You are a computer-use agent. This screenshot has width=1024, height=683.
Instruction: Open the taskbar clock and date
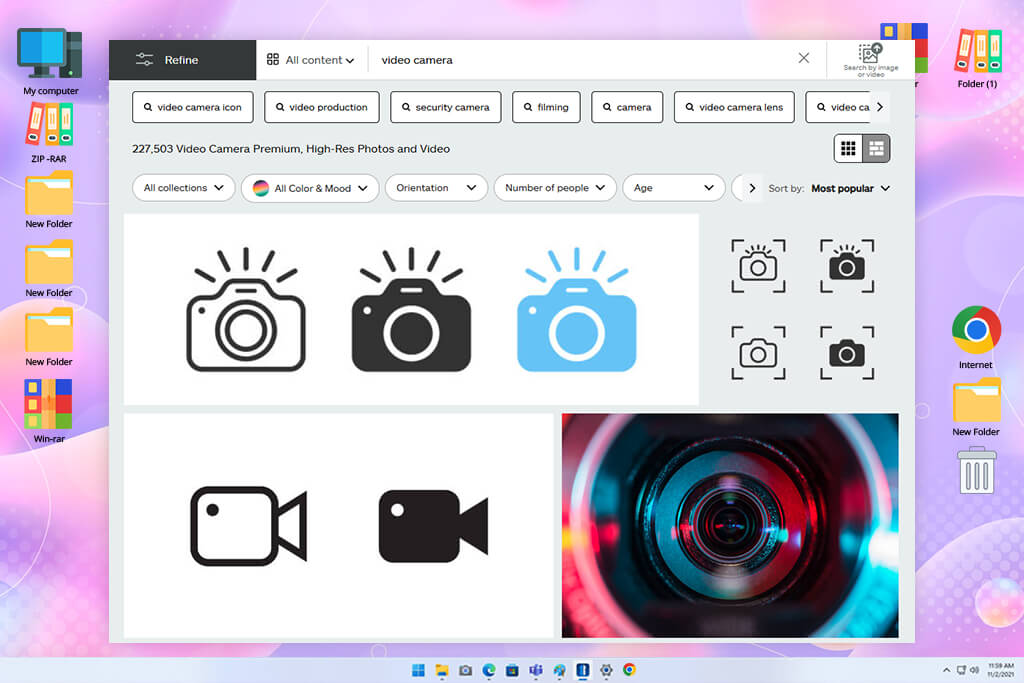(x=1001, y=670)
